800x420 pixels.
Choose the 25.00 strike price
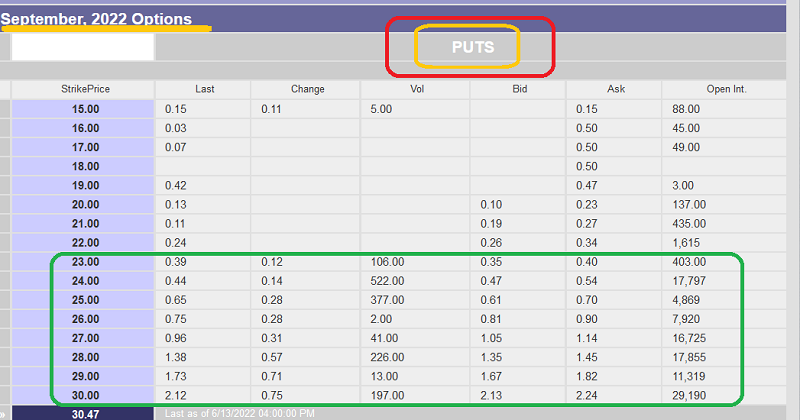(85, 299)
